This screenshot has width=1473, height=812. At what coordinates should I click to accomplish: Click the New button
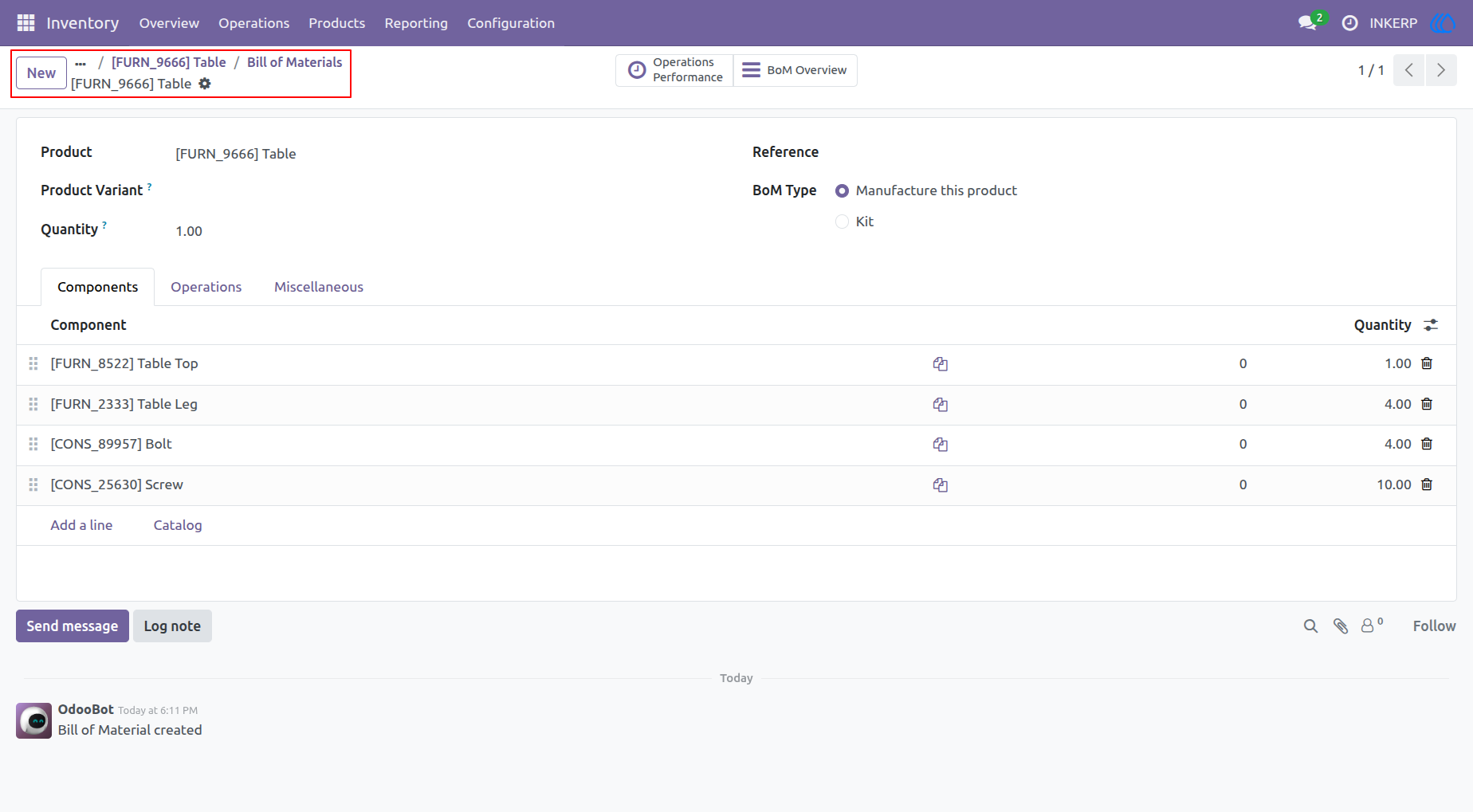tap(41, 73)
